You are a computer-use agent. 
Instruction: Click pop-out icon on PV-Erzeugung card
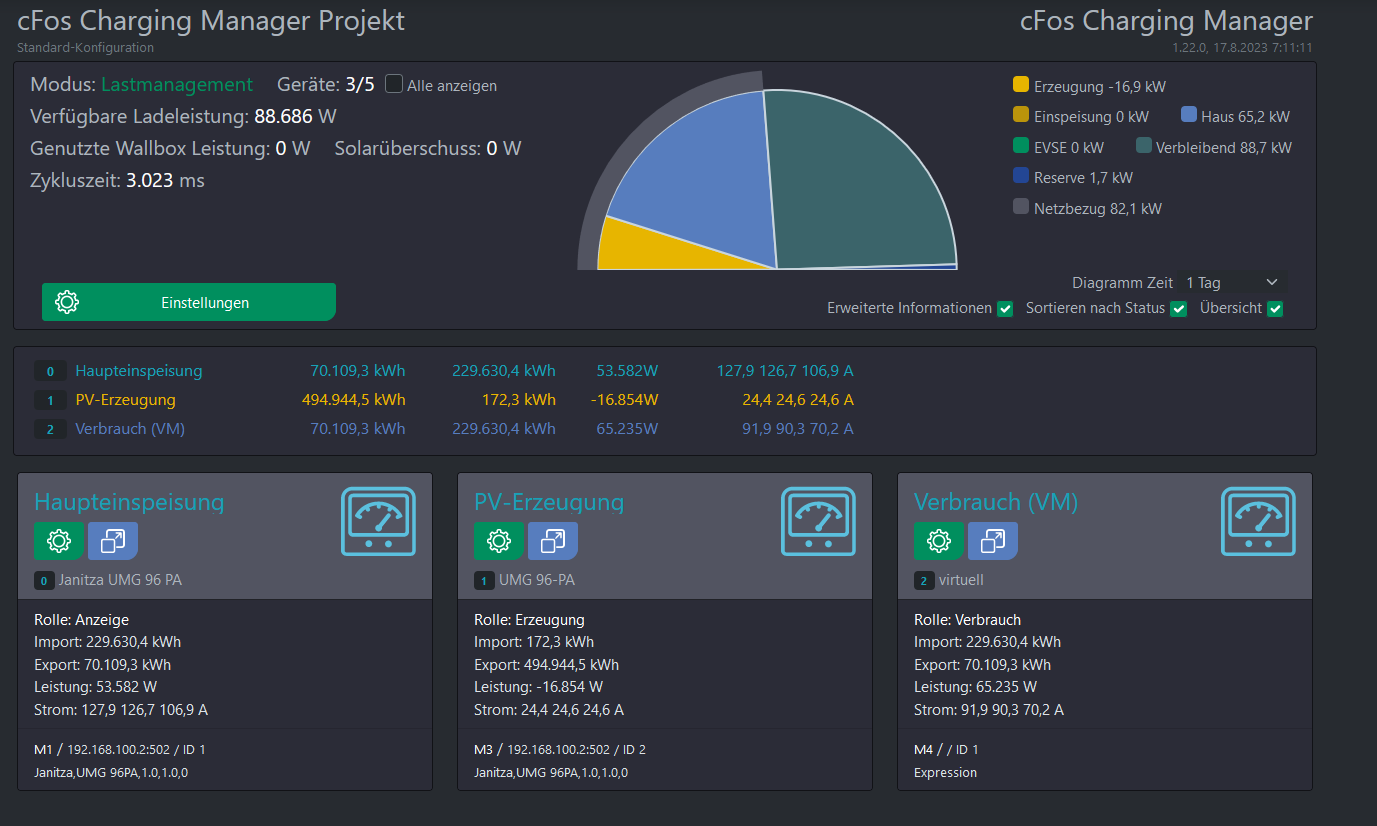pyautogui.click(x=553, y=541)
